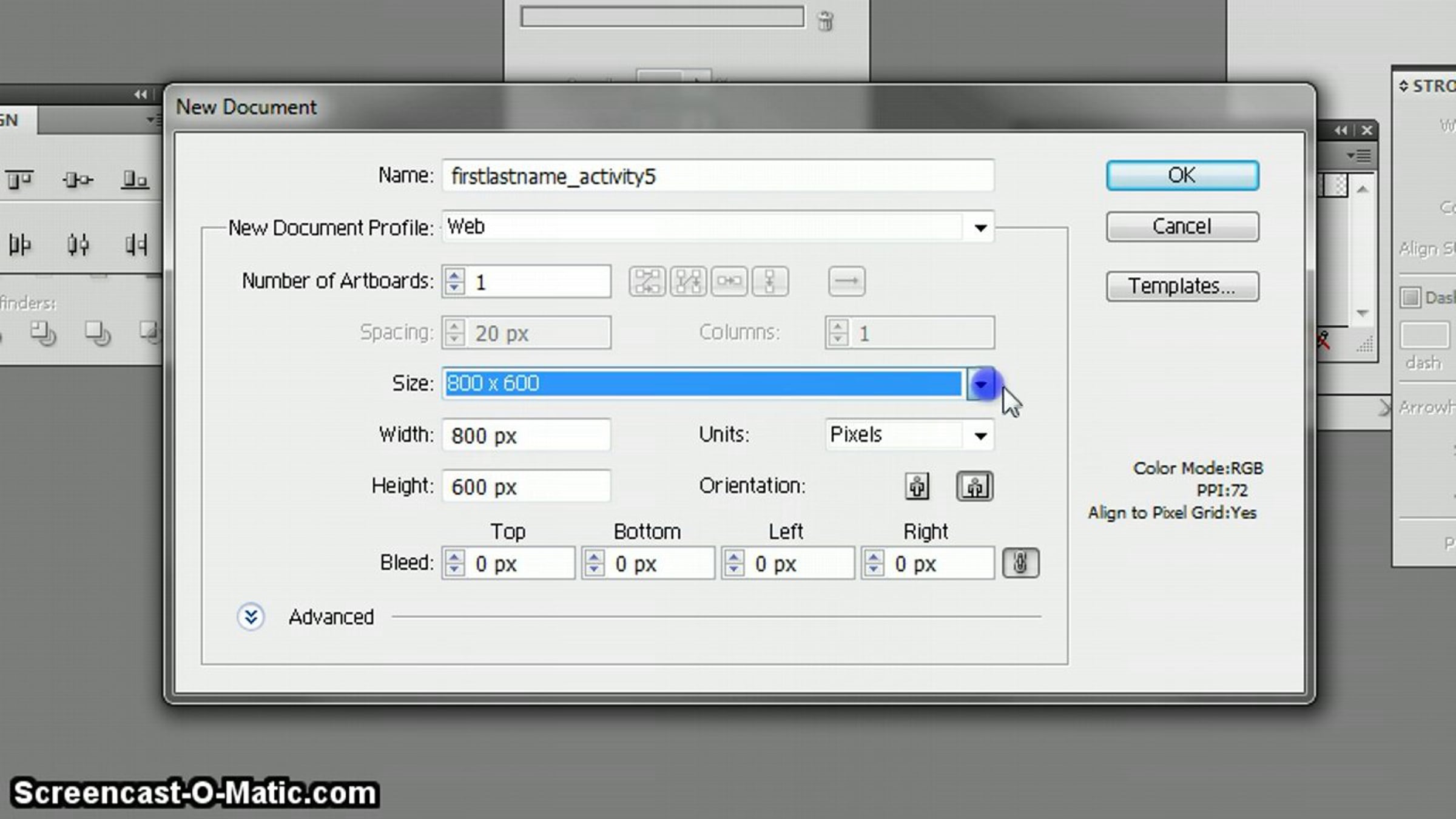Viewport: 1456px width, 819px height.
Task: Click vertical align bottom icon in Align panel
Action: (x=135, y=180)
